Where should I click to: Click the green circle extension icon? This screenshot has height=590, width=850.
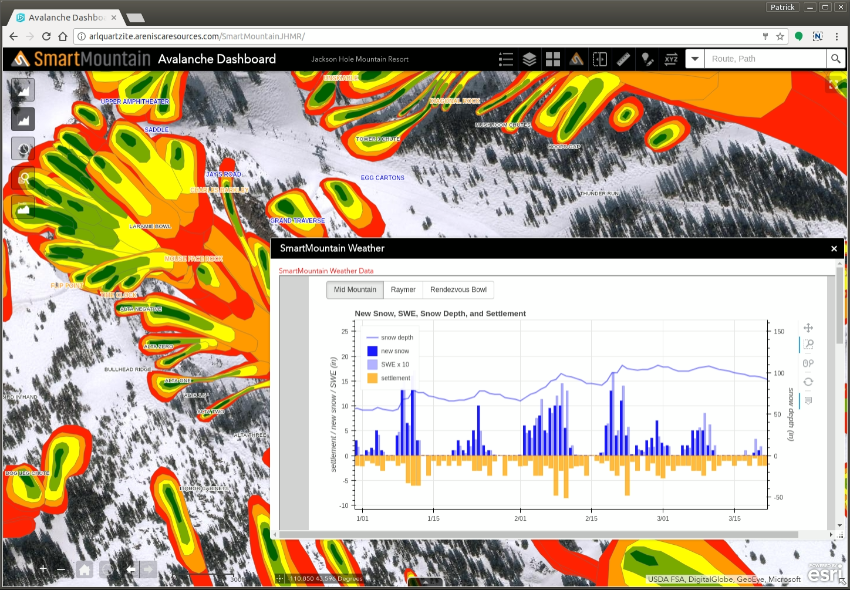coord(799,36)
